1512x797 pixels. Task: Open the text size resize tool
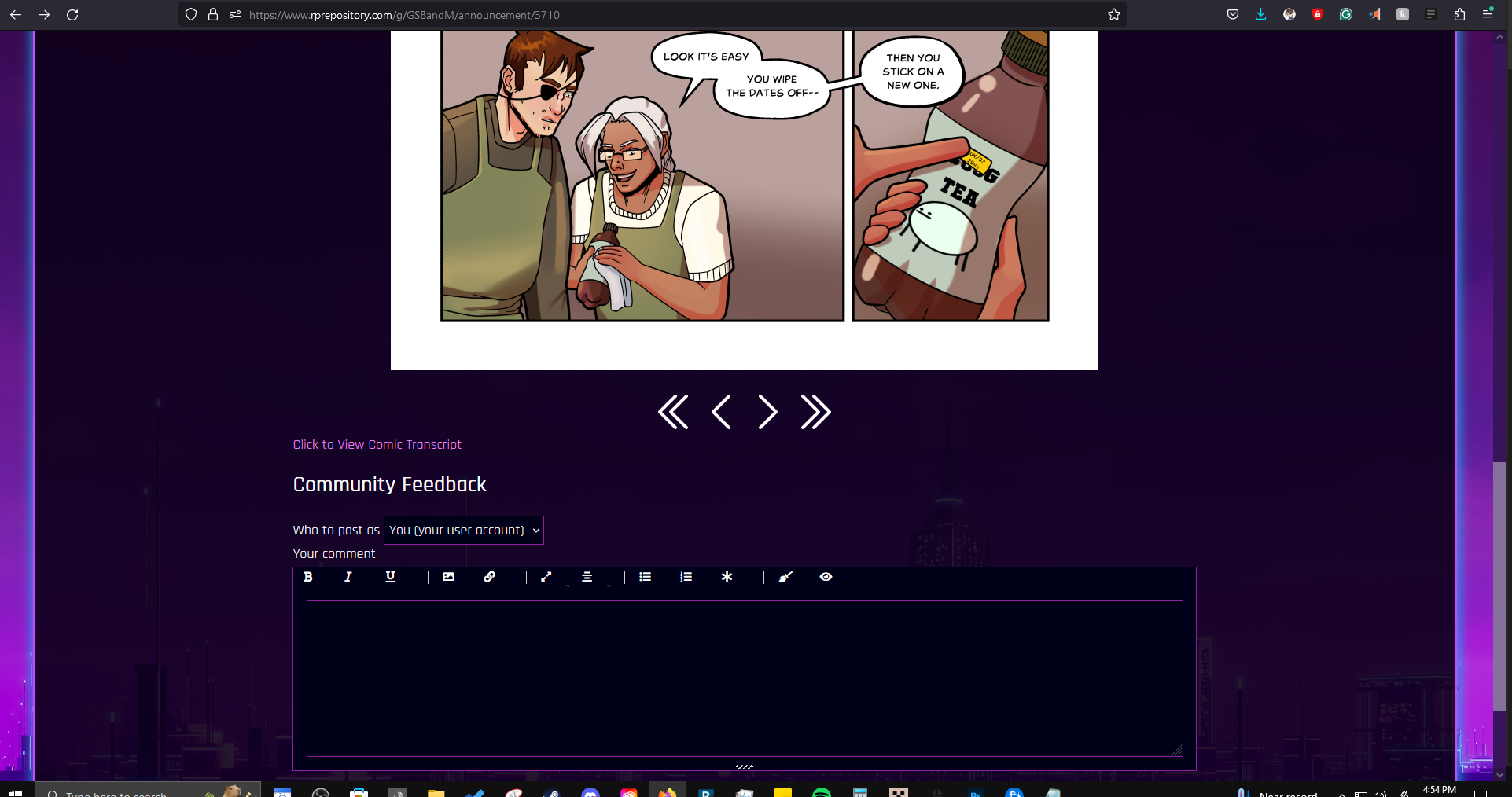[x=546, y=577]
